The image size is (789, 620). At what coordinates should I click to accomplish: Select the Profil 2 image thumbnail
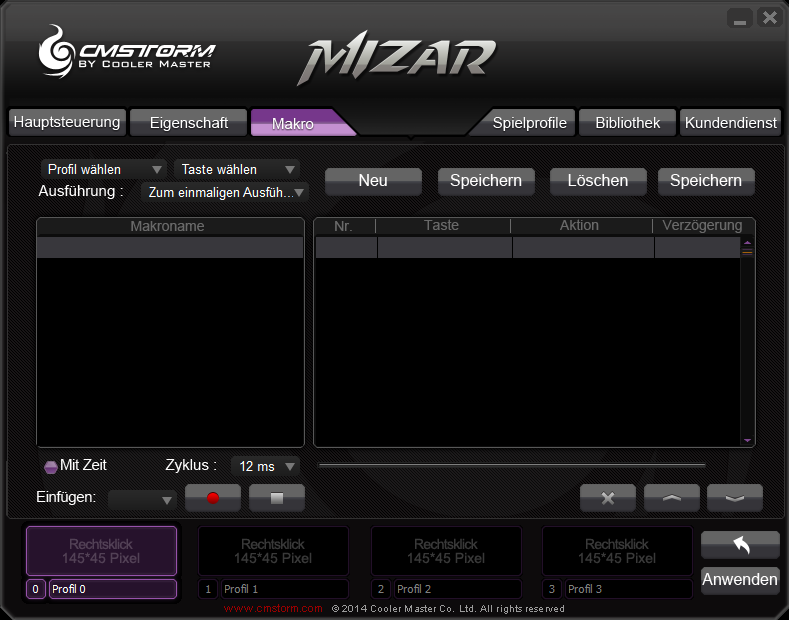pyautogui.click(x=446, y=551)
